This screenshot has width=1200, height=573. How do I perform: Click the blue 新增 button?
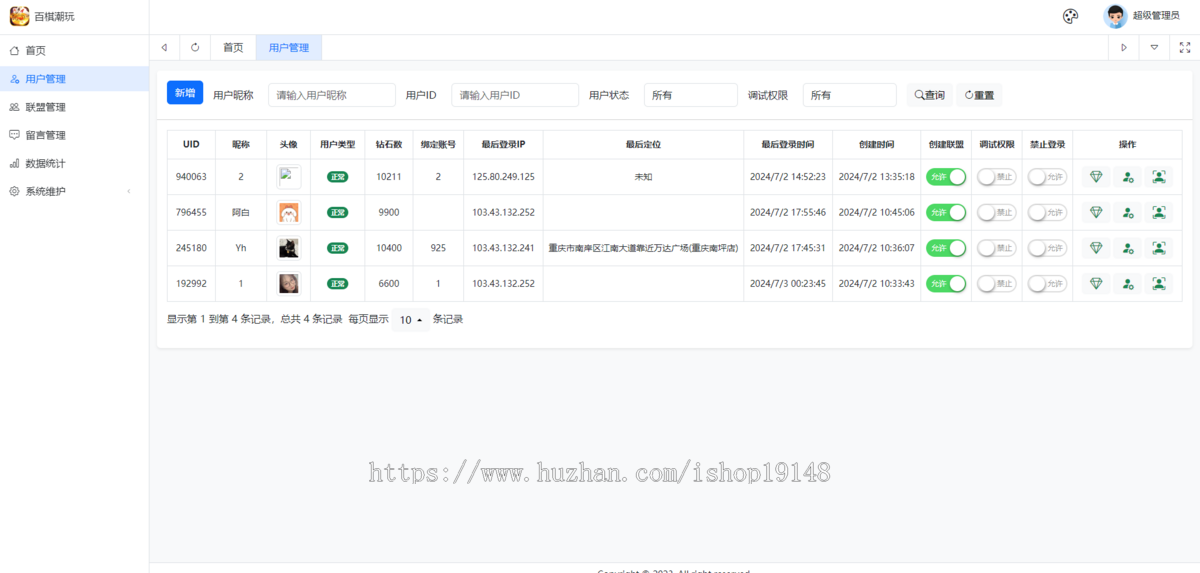(185, 93)
